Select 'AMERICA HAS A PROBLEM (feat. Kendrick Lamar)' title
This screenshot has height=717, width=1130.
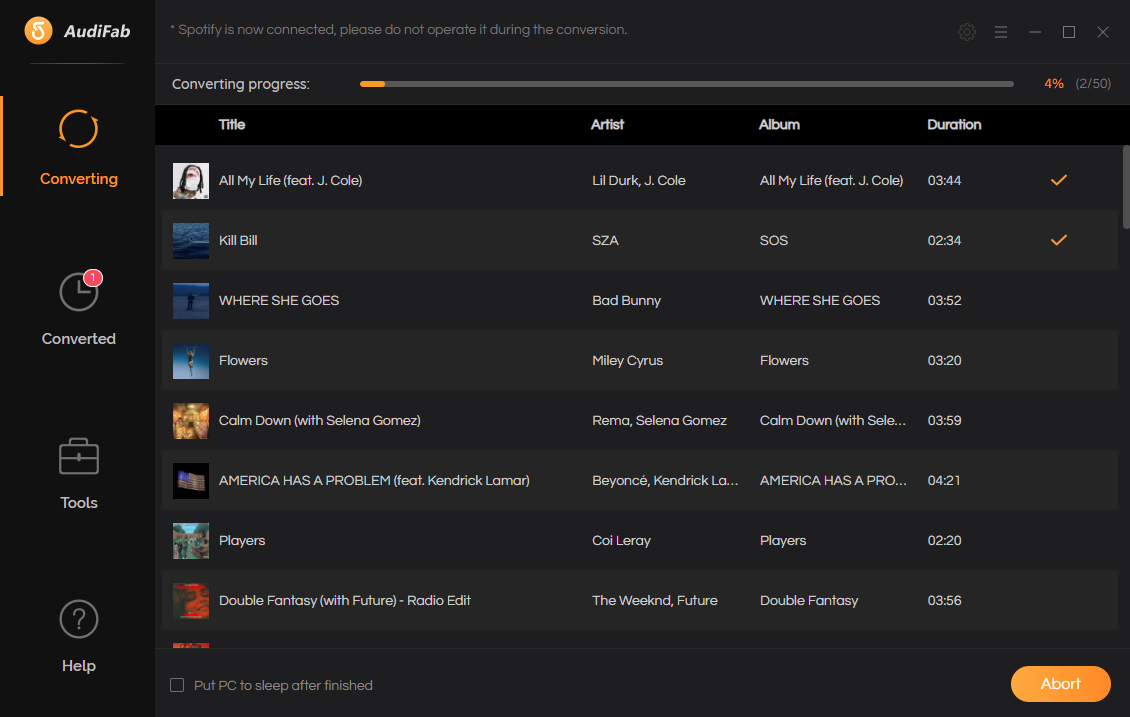(x=374, y=481)
